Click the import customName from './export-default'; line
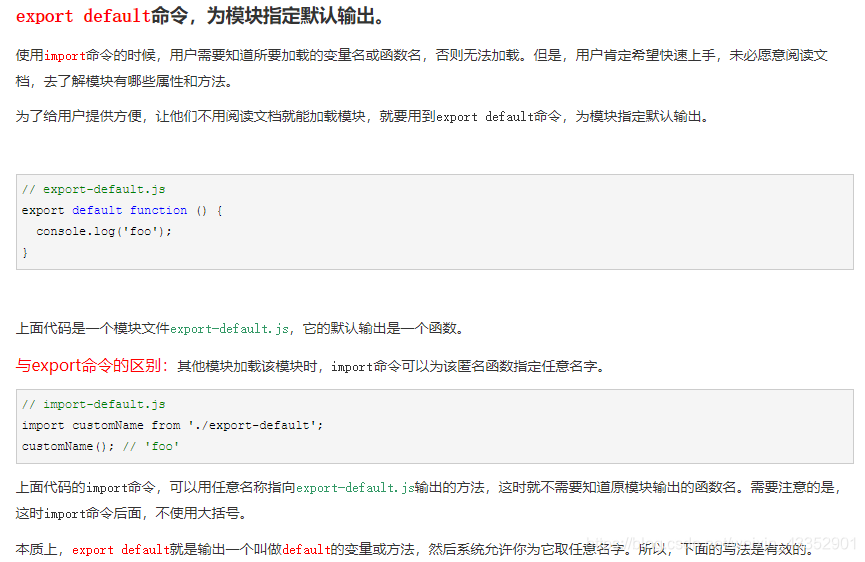 pos(172,425)
